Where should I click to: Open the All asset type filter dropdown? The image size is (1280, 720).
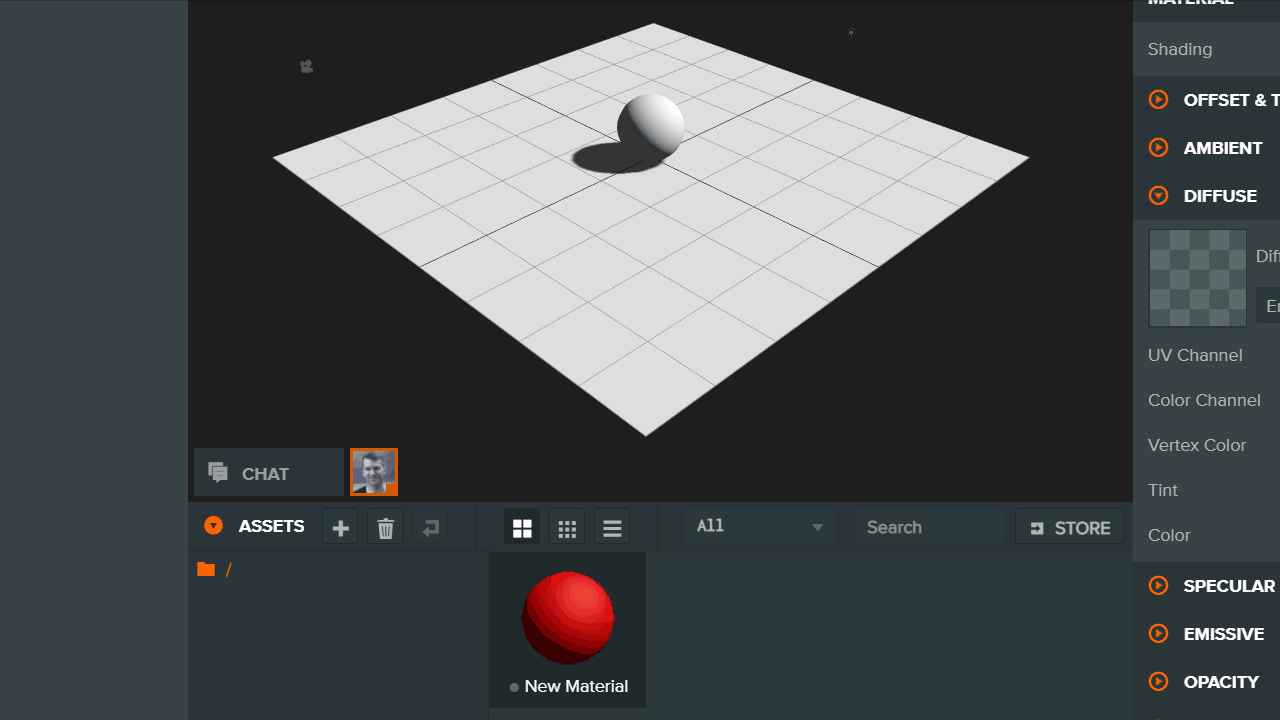759,527
